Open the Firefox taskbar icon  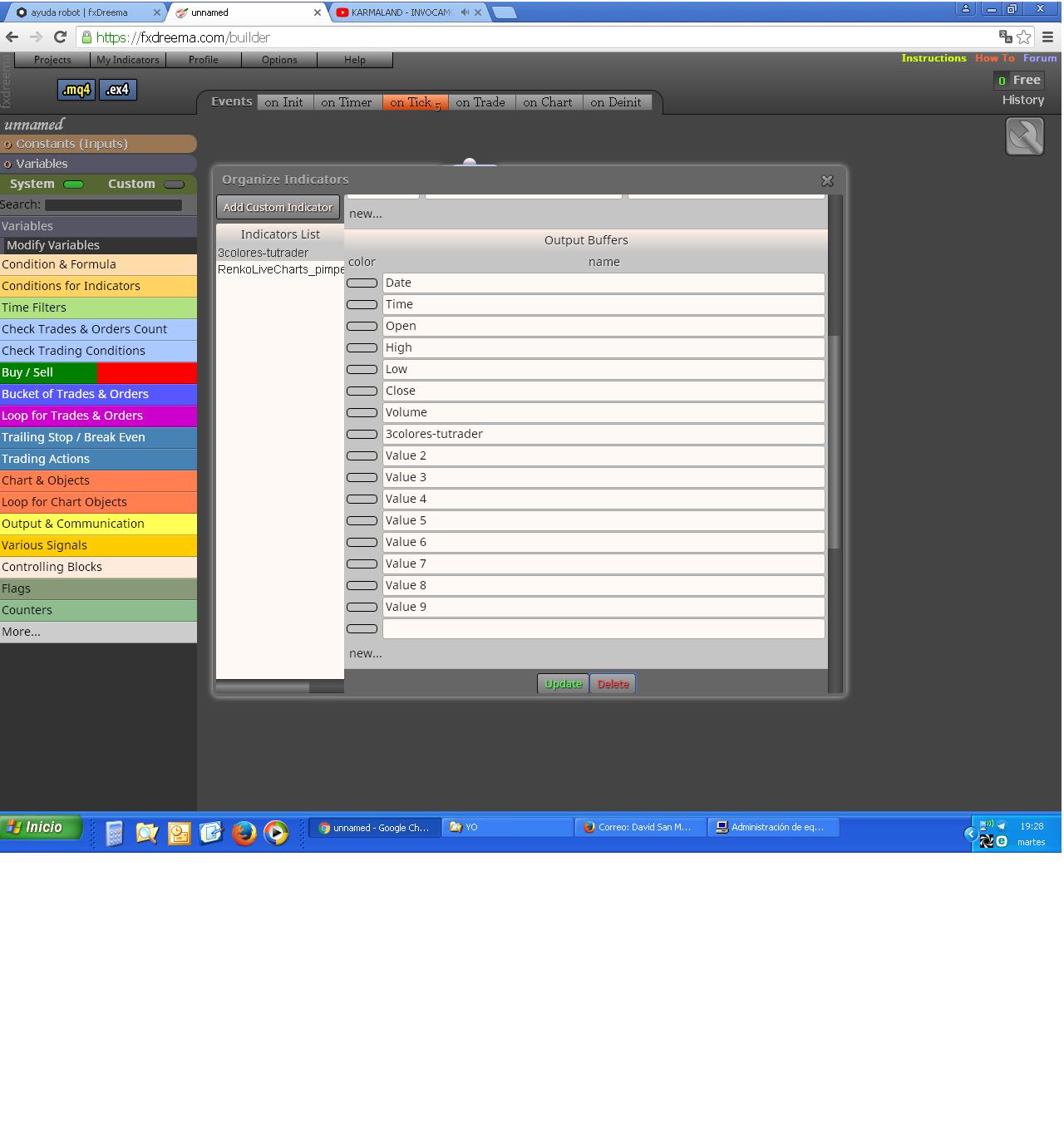(244, 832)
